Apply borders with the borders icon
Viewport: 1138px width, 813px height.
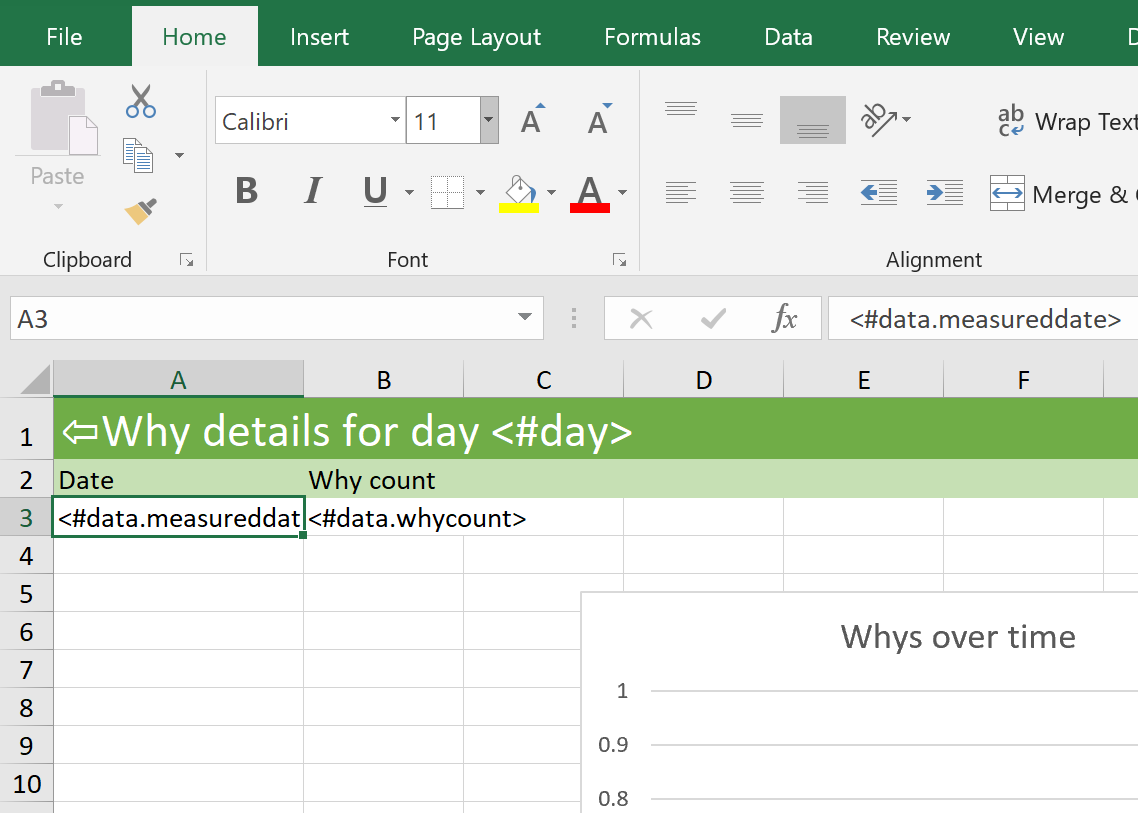(x=447, y=192)
